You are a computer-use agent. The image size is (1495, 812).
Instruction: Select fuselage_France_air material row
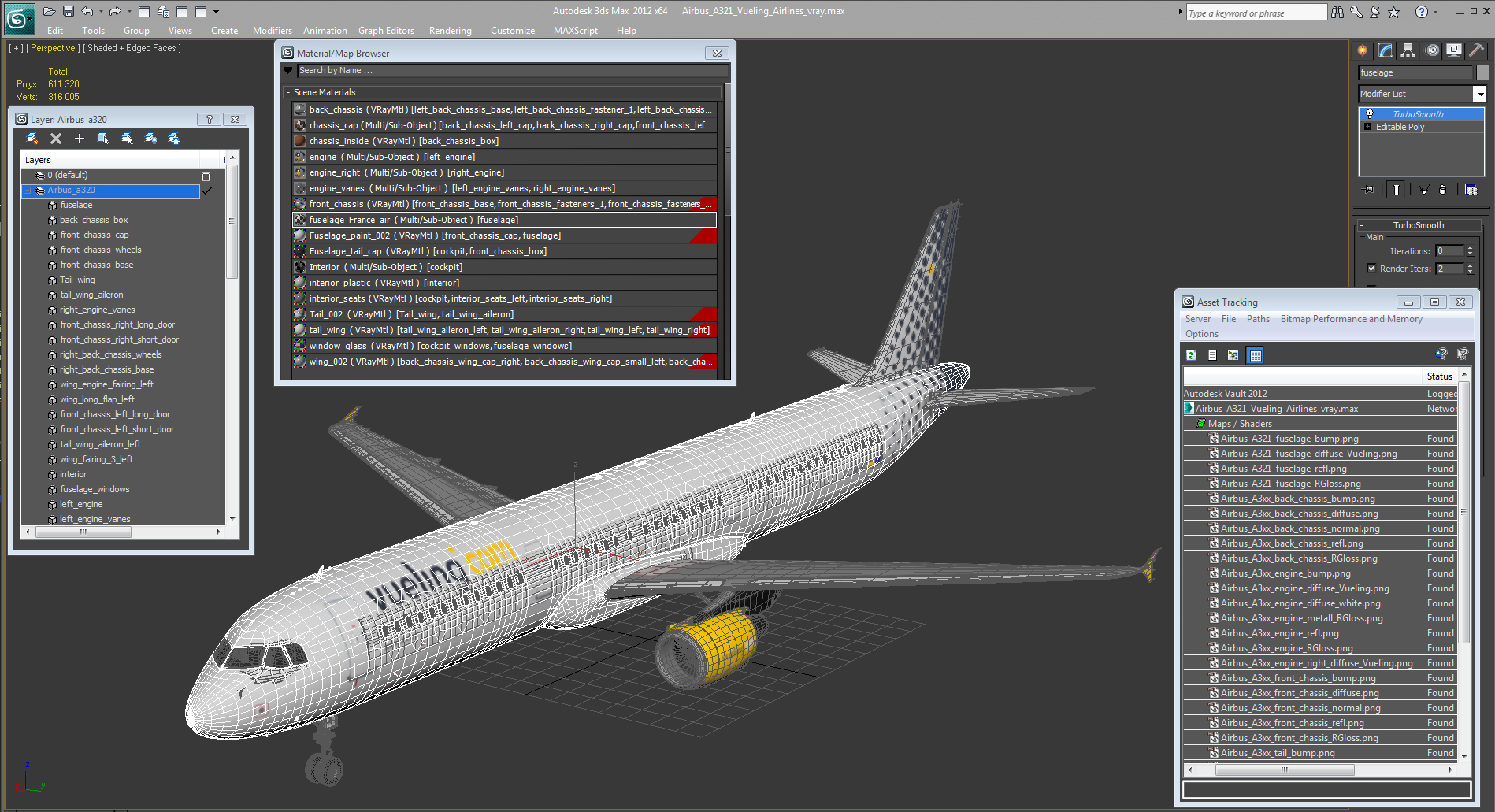pos(504,220)
